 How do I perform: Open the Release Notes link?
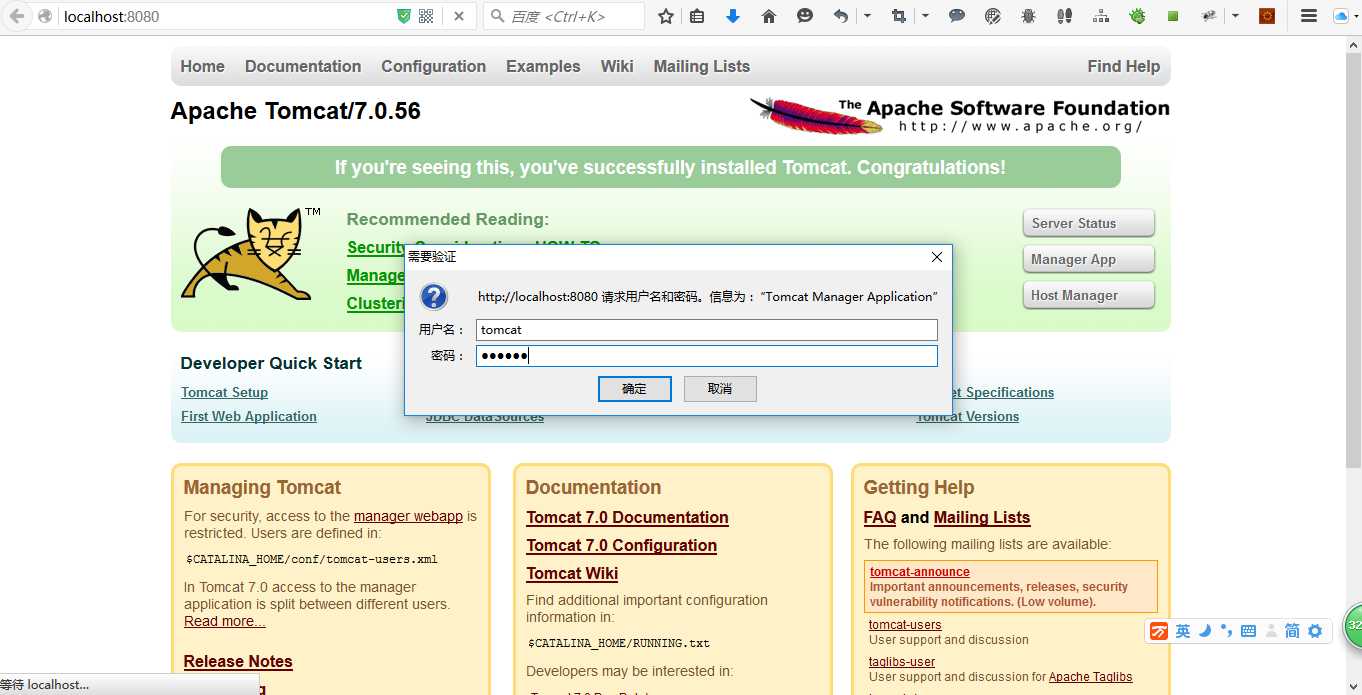[x=238, y=661]
